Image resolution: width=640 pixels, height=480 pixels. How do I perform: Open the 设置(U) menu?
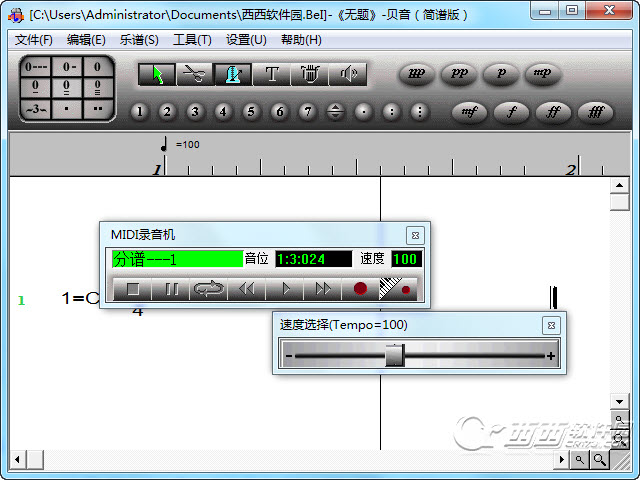click(246, 40)
